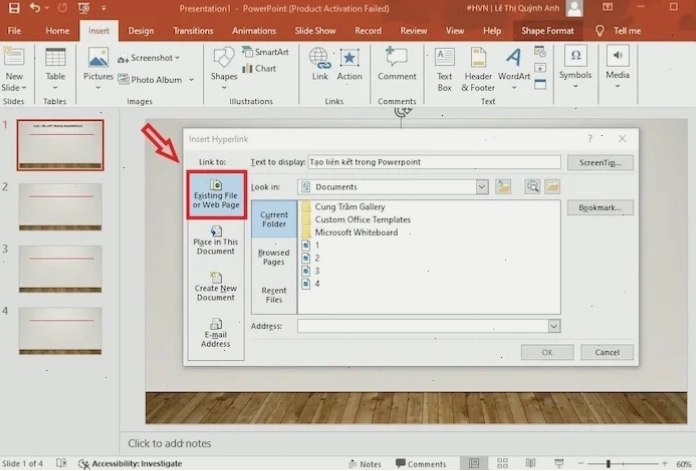696x471 pixels.
Task: Click OK in Insert Hyperlink dialog
Action: click(x=547, y=352)
